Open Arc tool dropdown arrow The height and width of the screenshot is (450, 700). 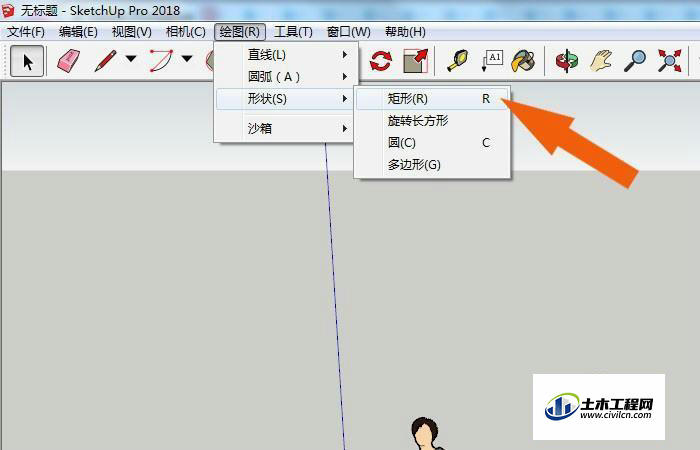click(x=187, y=58)
